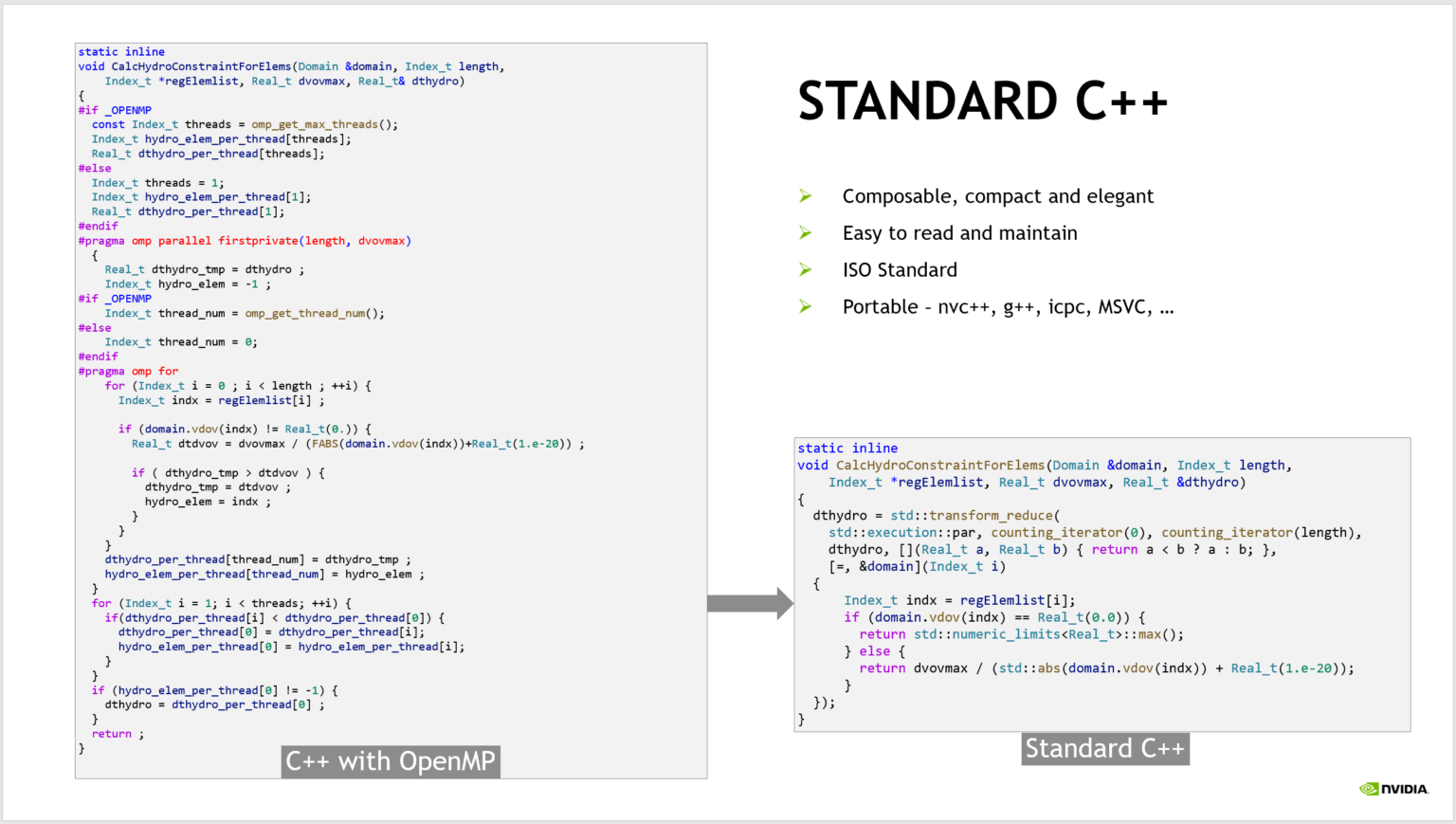
Task: Toggle the #endif directive line
Action: coord(99,226)
